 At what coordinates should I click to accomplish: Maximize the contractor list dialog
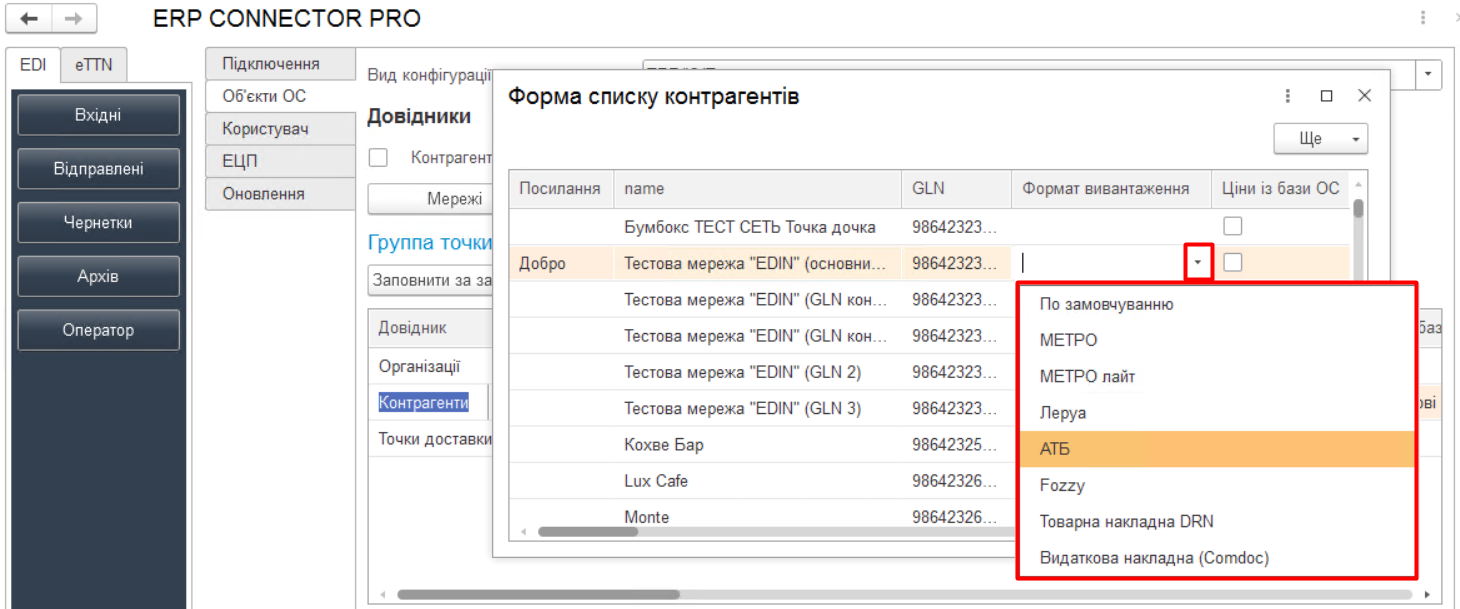click(1326, 96)
